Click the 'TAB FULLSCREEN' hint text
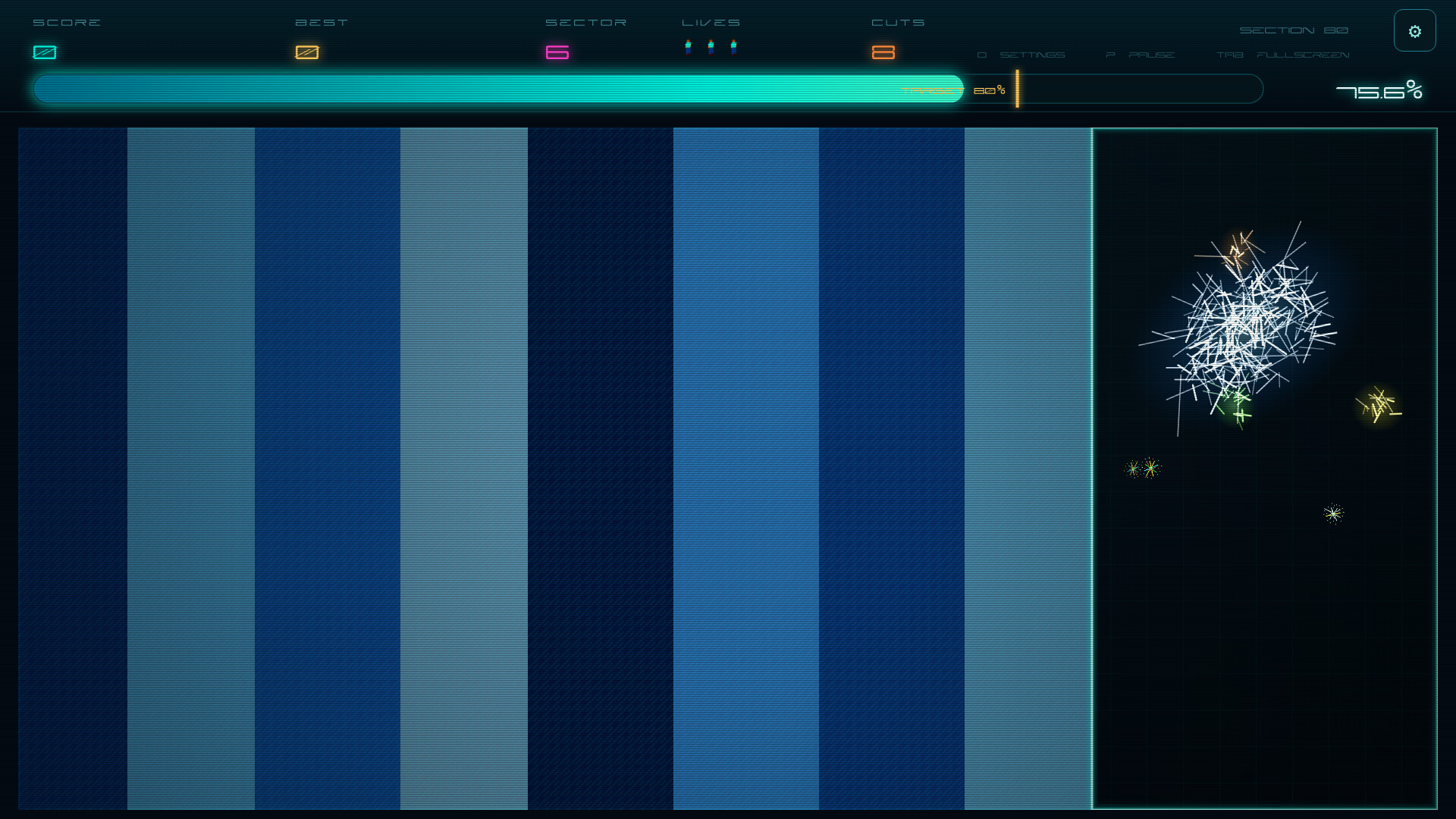Screen dimensions: 1456x819 (1283, 55)
